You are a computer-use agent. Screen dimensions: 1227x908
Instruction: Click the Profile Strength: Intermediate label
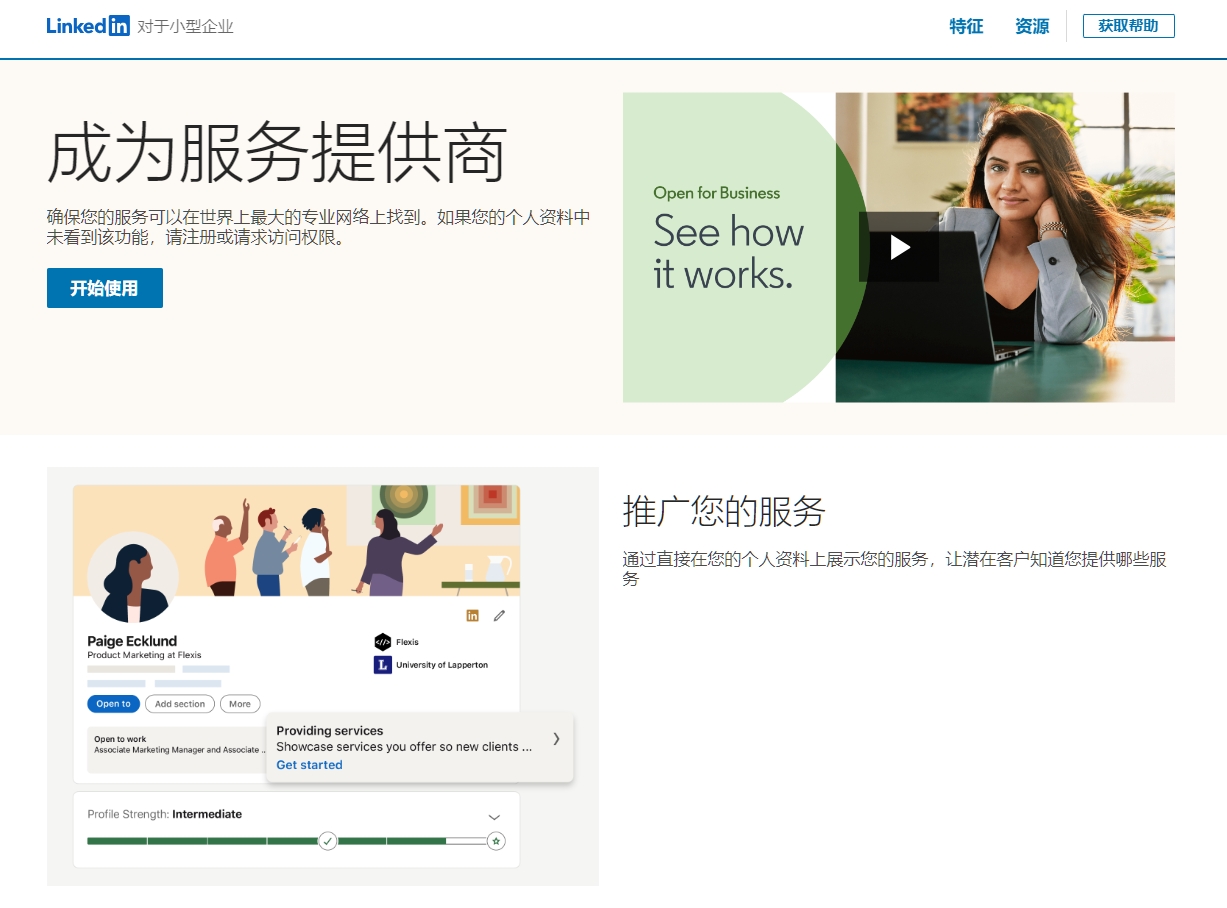tap(165, 814)
